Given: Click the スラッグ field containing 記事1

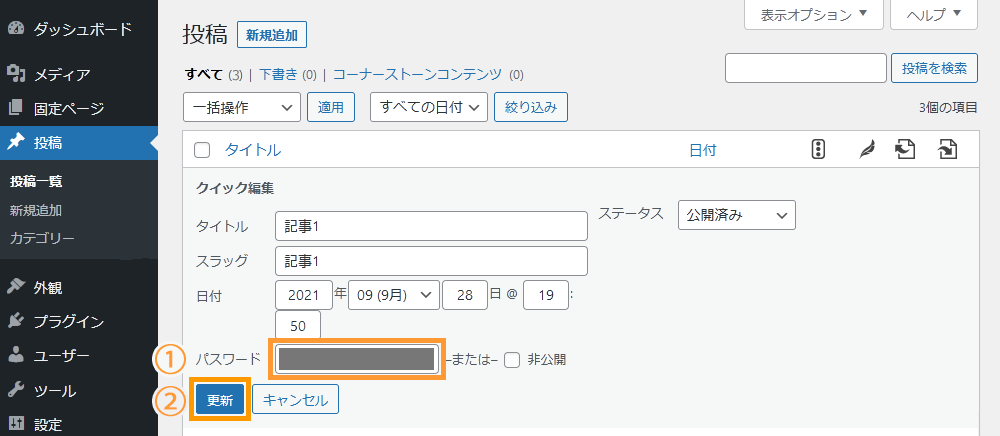Looking at the screenshot, I should (431, 261).
